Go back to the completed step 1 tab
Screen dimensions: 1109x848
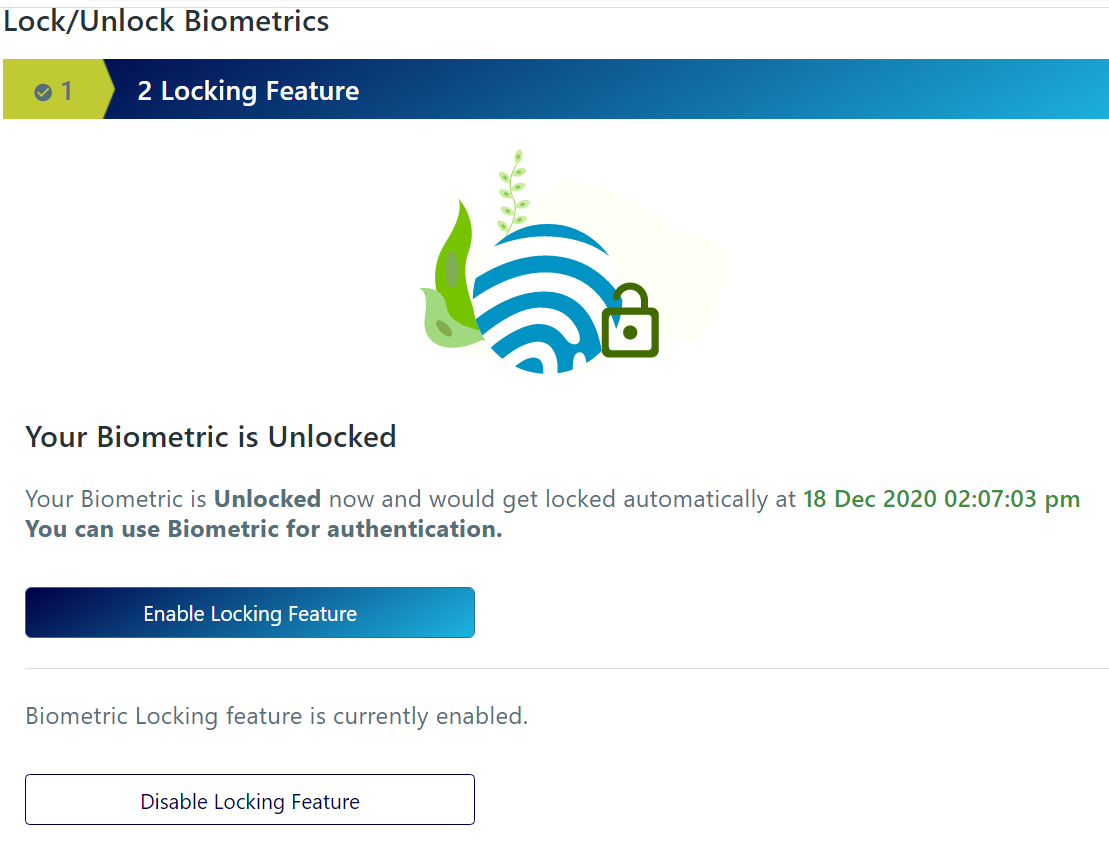click(55, 90)
